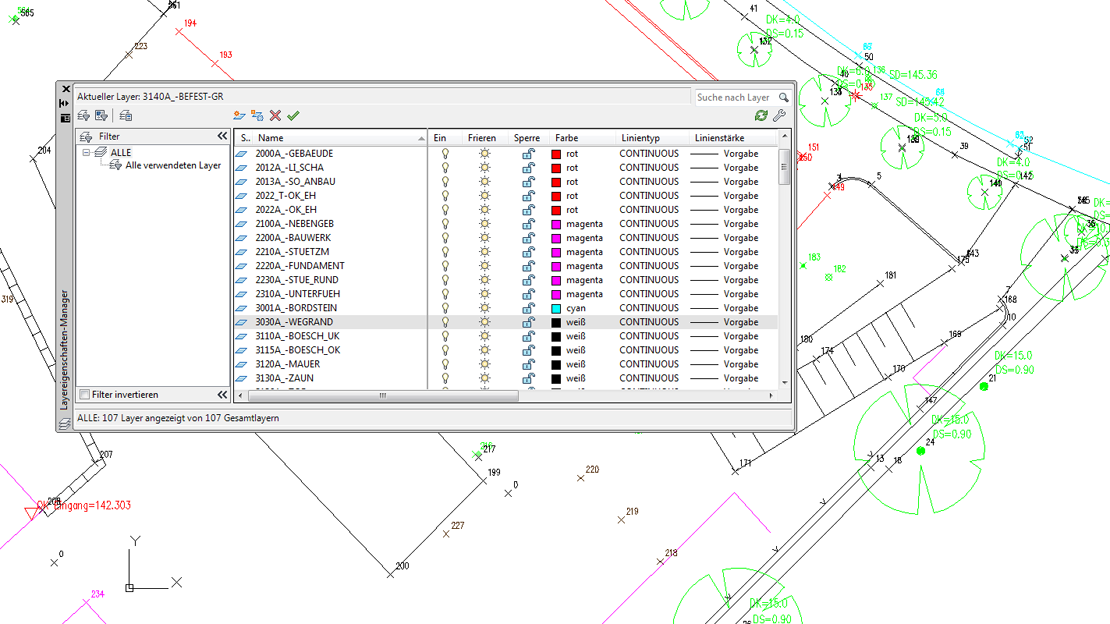Viewport: 1110px width, 624px height.
Task: Change color swatch of 3120A_-MAUER layer
Action: coord(556,364)
